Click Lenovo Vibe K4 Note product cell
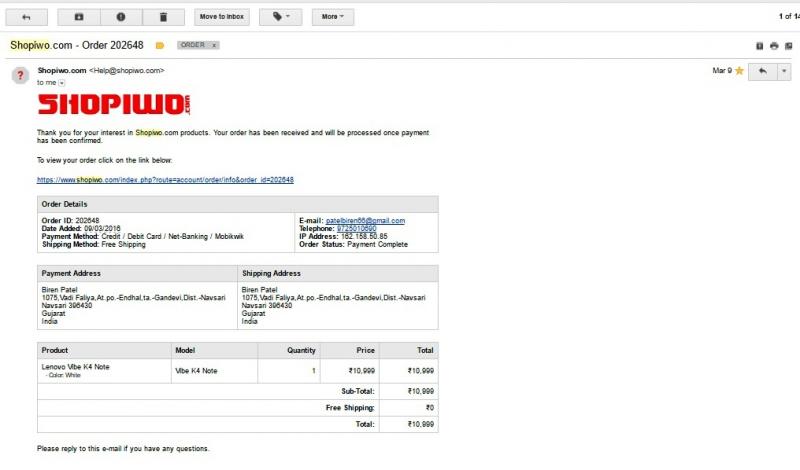This screenshot has height=470, width=800. (104, 370)
